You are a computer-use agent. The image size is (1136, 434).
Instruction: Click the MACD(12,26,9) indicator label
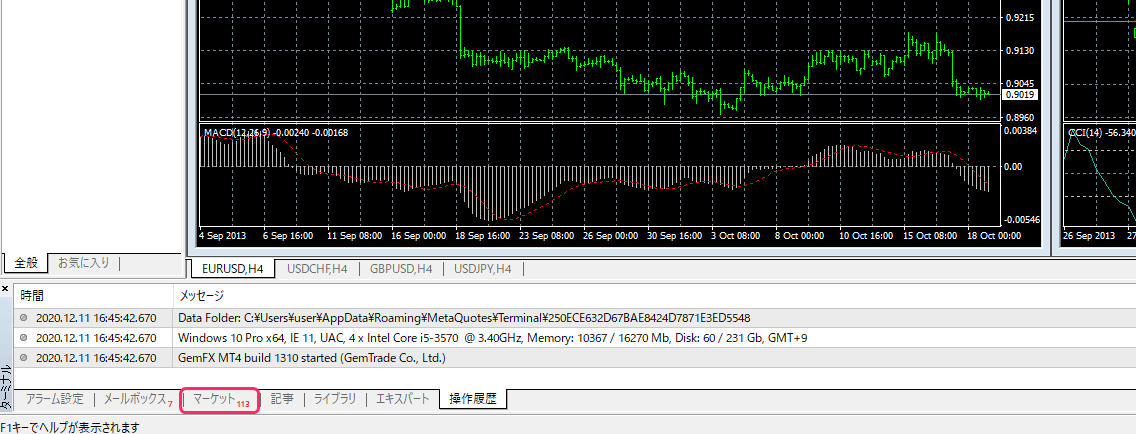[275, 132]
